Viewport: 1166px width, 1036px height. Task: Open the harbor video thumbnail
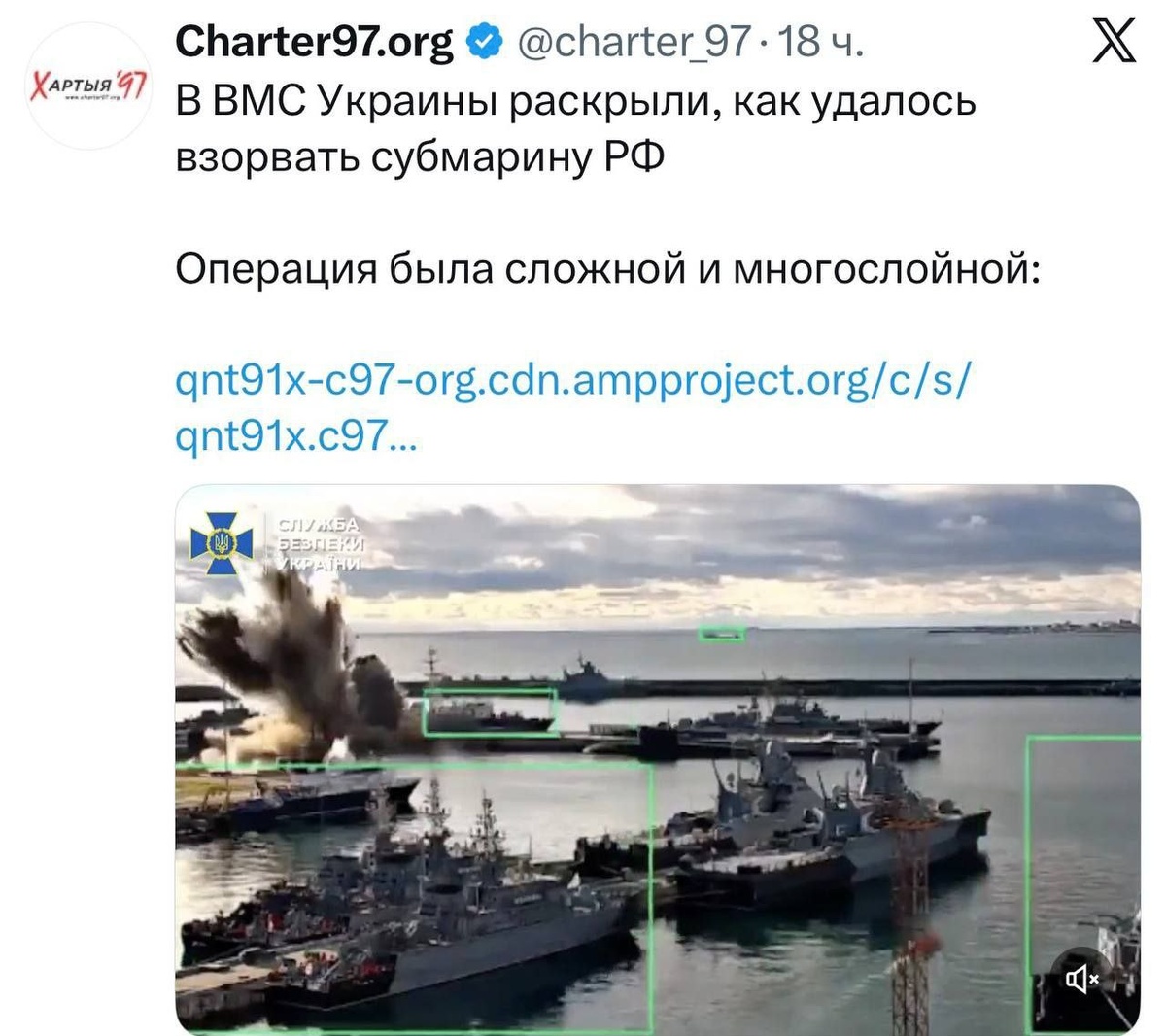point(658,758)
